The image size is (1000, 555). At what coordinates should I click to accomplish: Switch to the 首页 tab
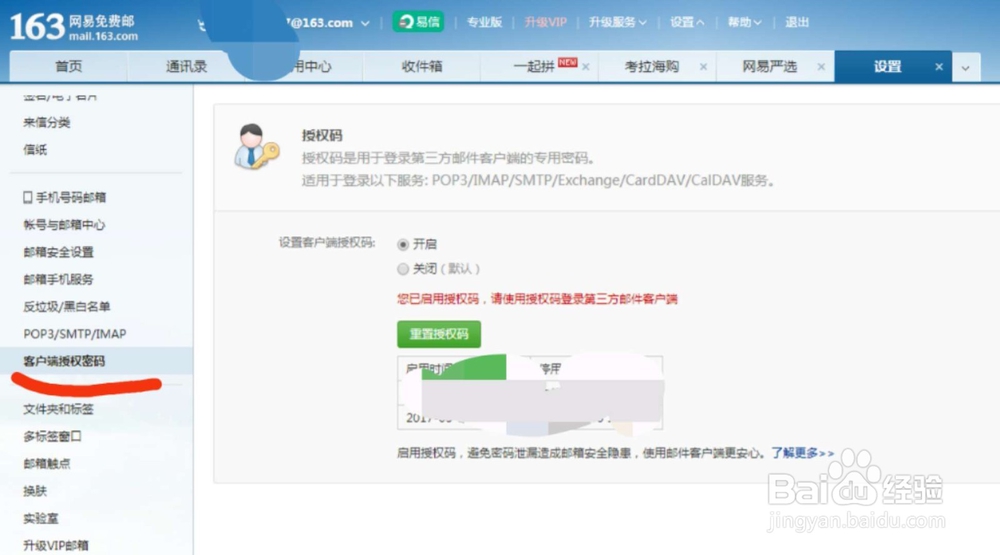68,66
